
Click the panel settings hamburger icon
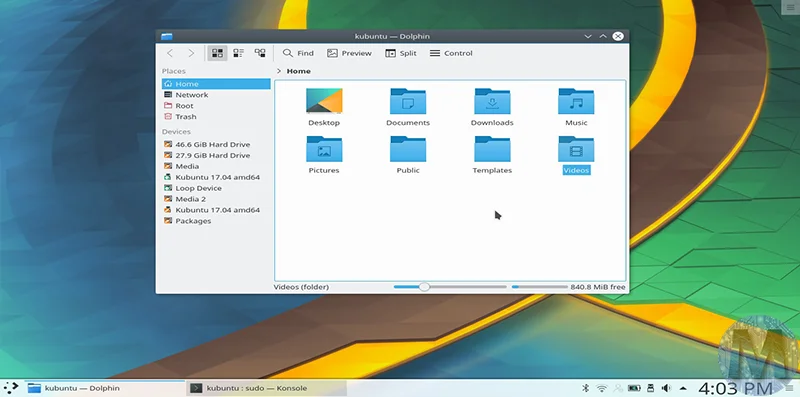pyautogui.click(x=789, y=388)
